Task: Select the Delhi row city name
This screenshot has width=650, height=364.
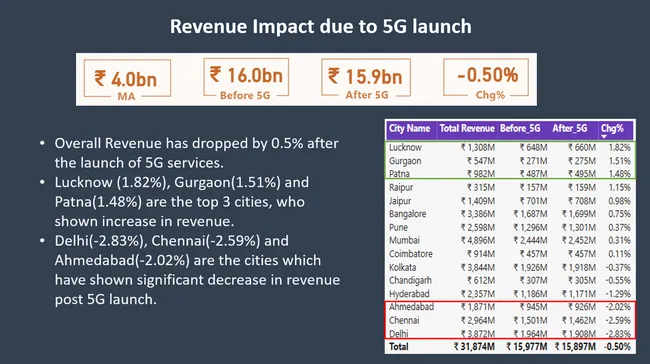Action: coord(398,334)
